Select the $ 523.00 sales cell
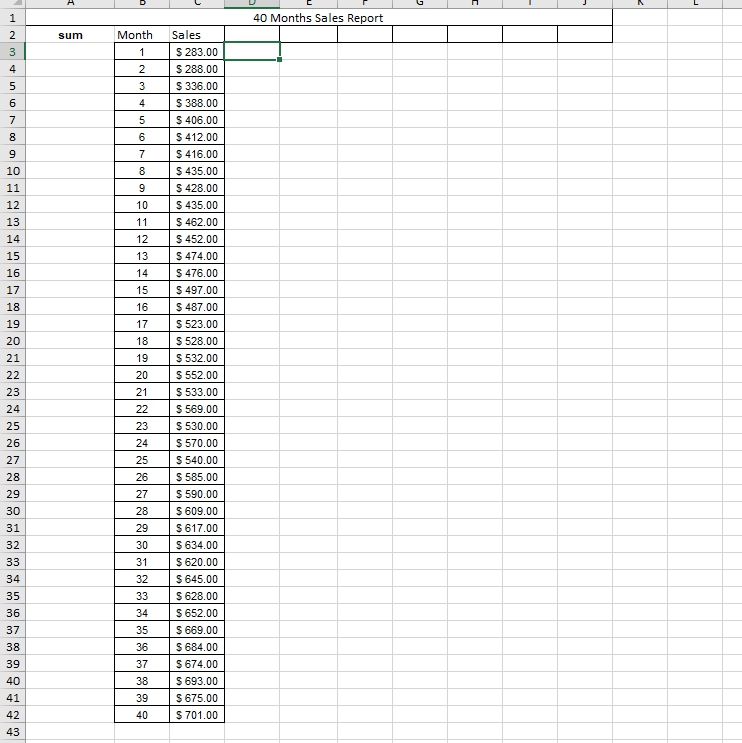The height and width of the screenshot is (743, 742). click(x=197, y=324)
